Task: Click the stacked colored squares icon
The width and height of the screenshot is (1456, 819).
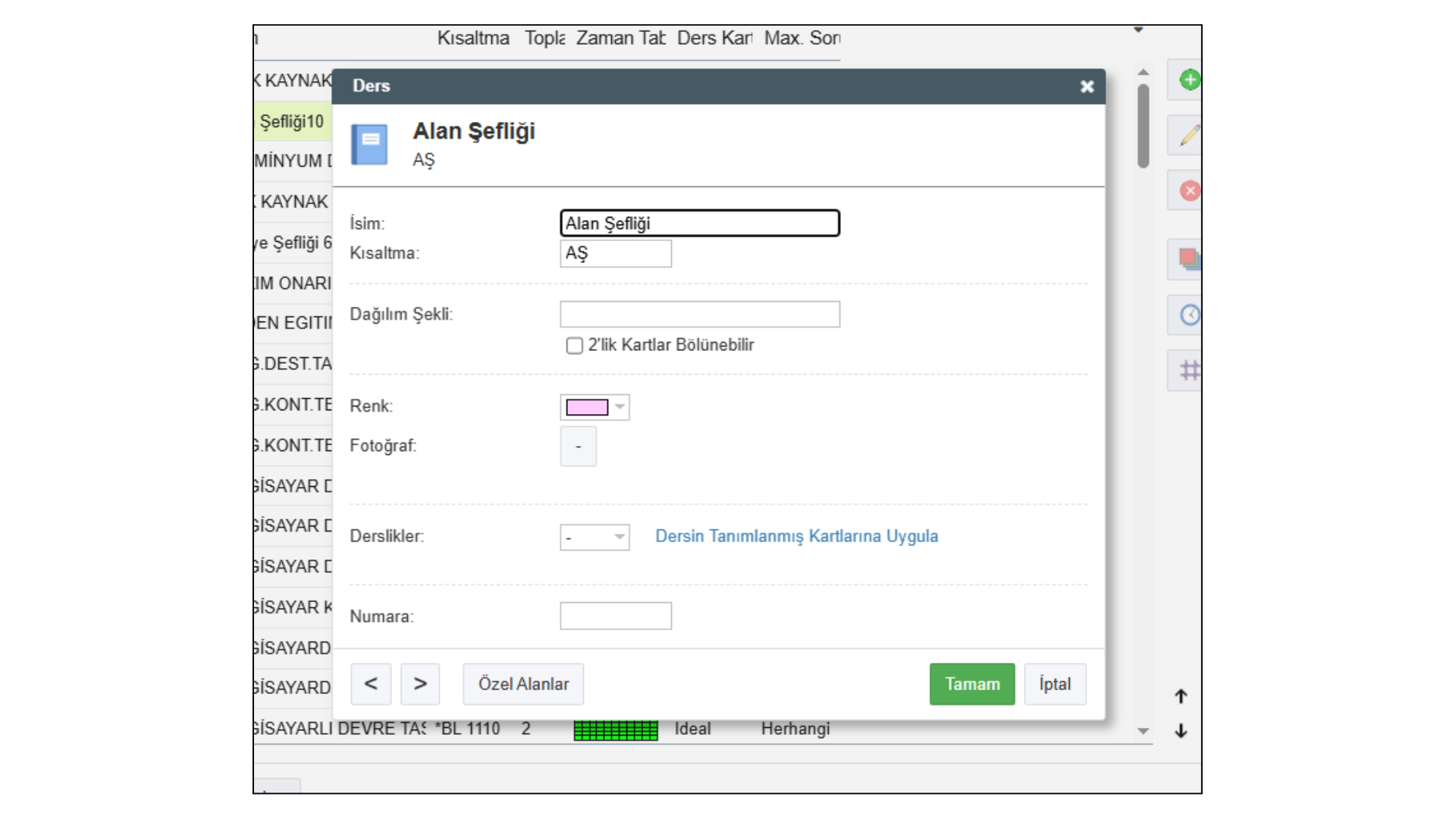Action: point(1189,259)
